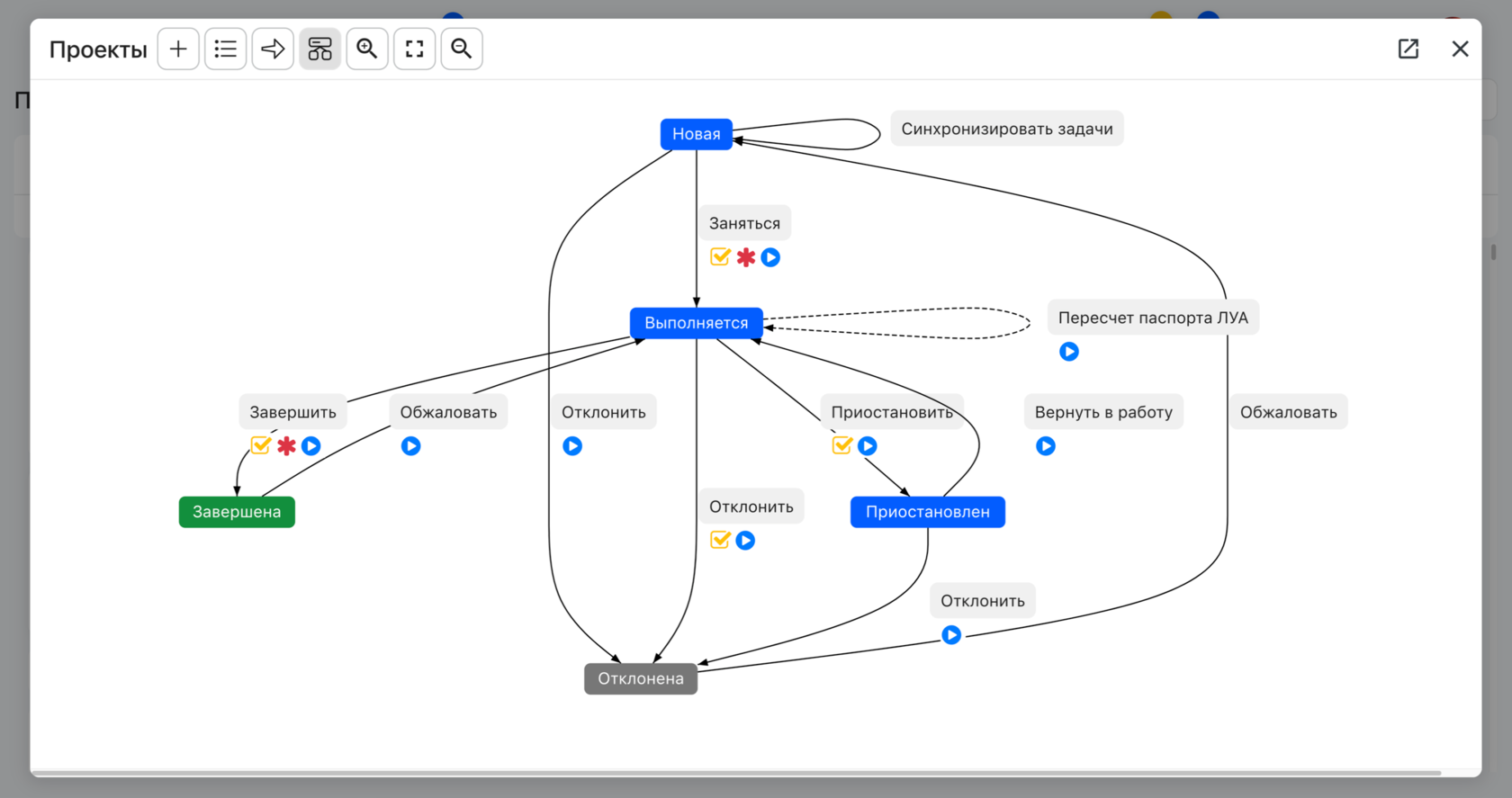
Task: Click the checkbox icon under Завершить
Action: click(x=261, y=445)
